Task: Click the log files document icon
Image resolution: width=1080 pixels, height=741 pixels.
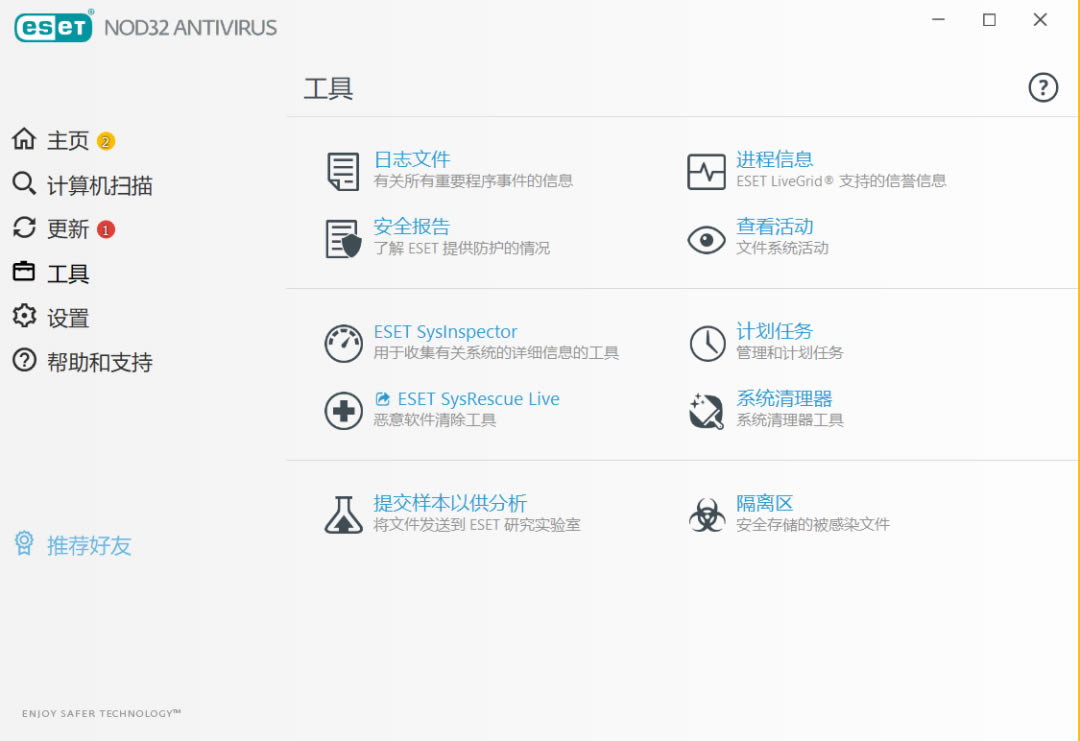Action: click(x=343, y=171)
